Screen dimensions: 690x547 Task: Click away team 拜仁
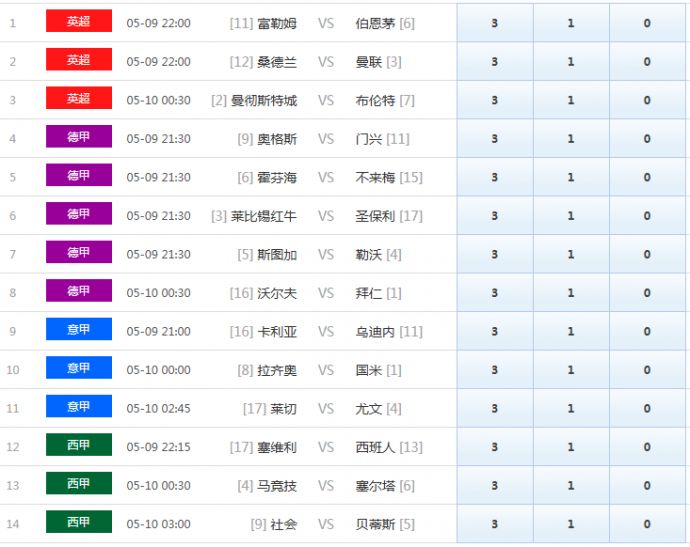(369, 293)
